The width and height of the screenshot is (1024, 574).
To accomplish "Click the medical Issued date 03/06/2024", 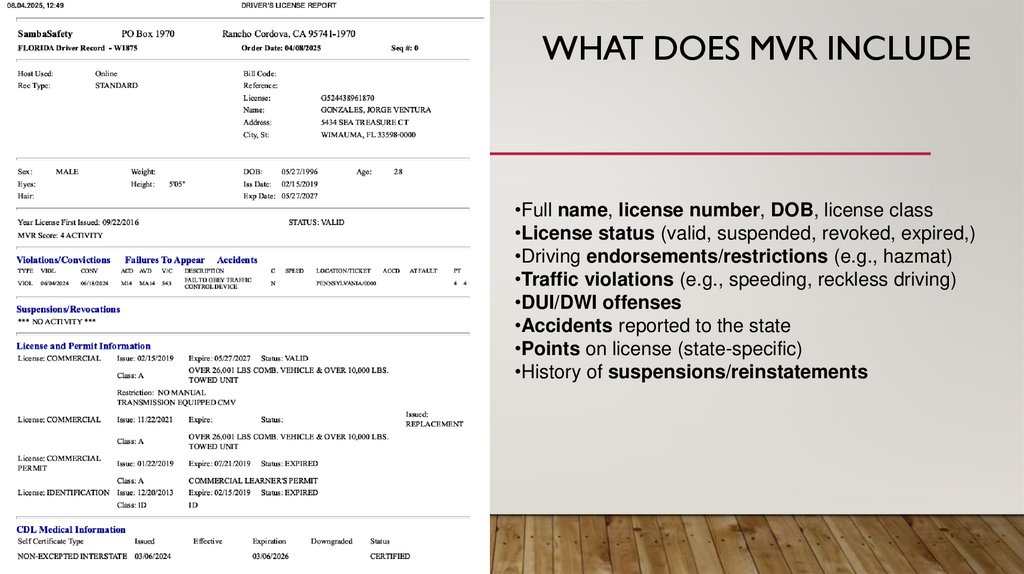I will (153, 556).
